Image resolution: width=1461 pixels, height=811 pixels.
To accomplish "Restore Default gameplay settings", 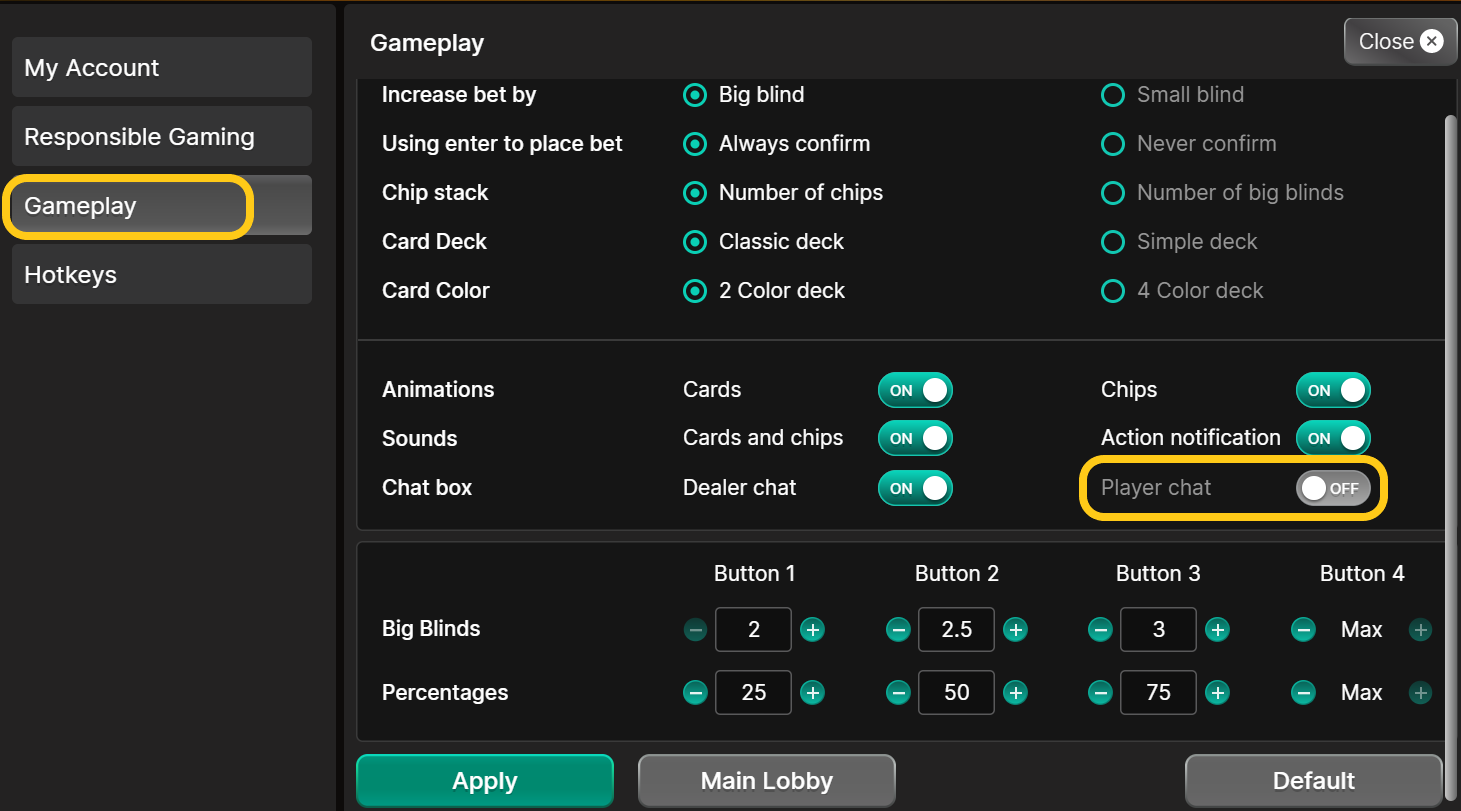I will 1313,780.
